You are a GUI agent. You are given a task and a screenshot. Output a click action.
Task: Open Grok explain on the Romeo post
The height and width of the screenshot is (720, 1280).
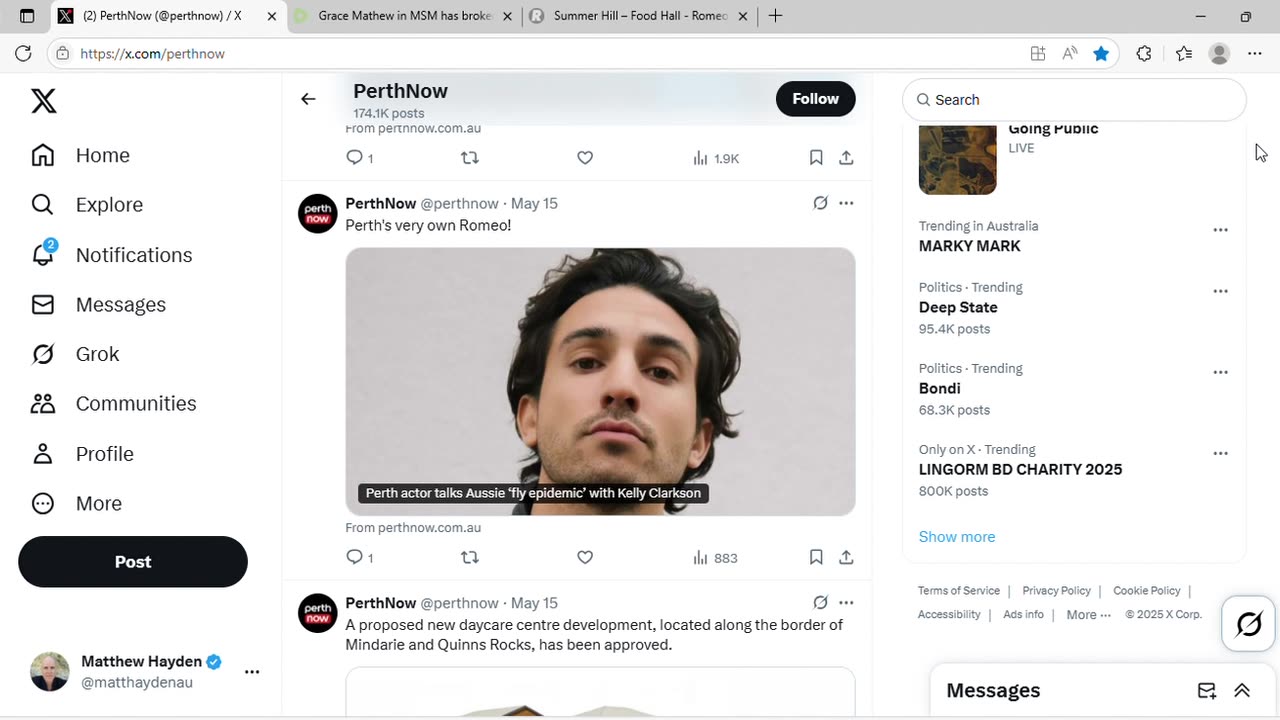click(820, 203)
